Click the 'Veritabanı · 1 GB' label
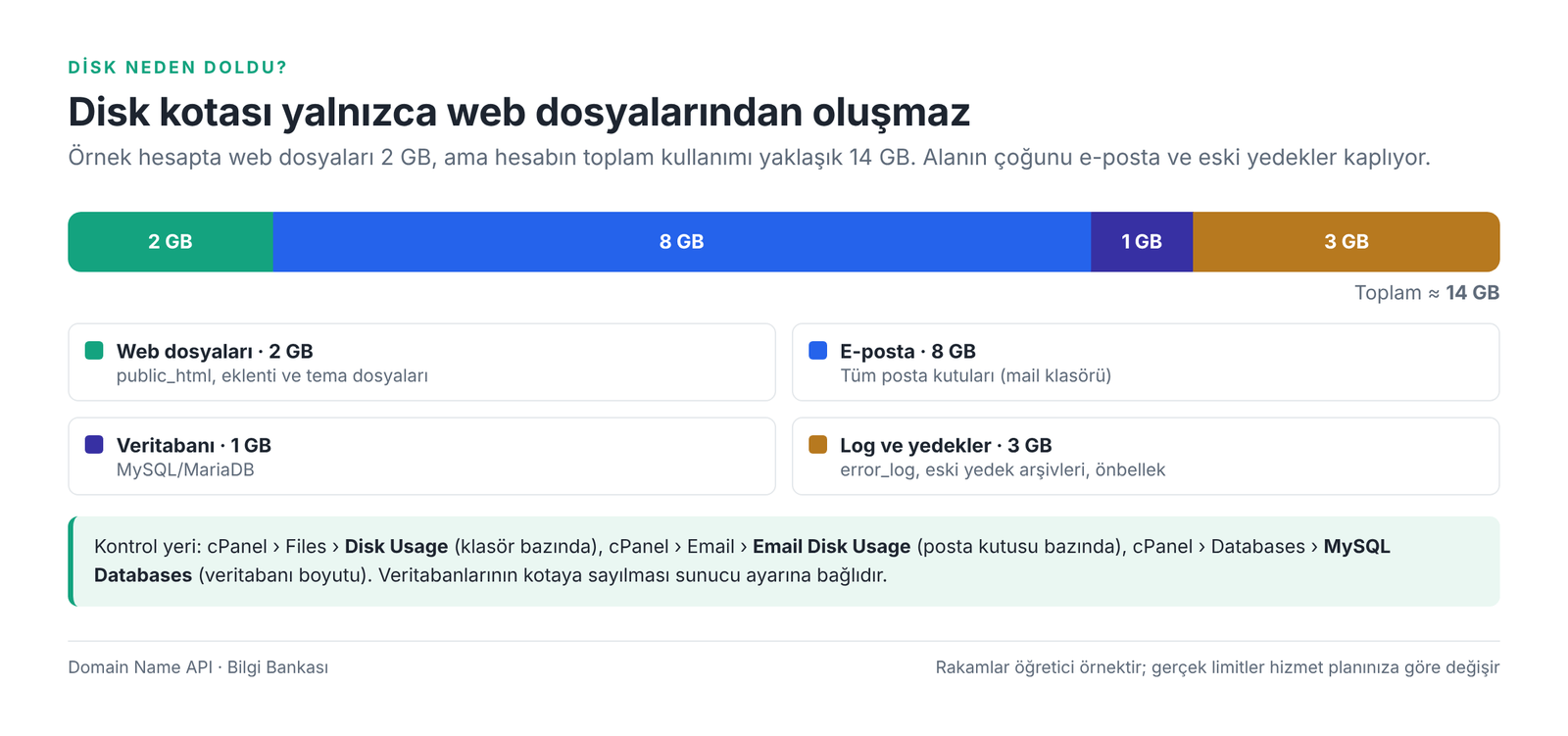The image size is (1568, 736). click(x=194, y=445)
